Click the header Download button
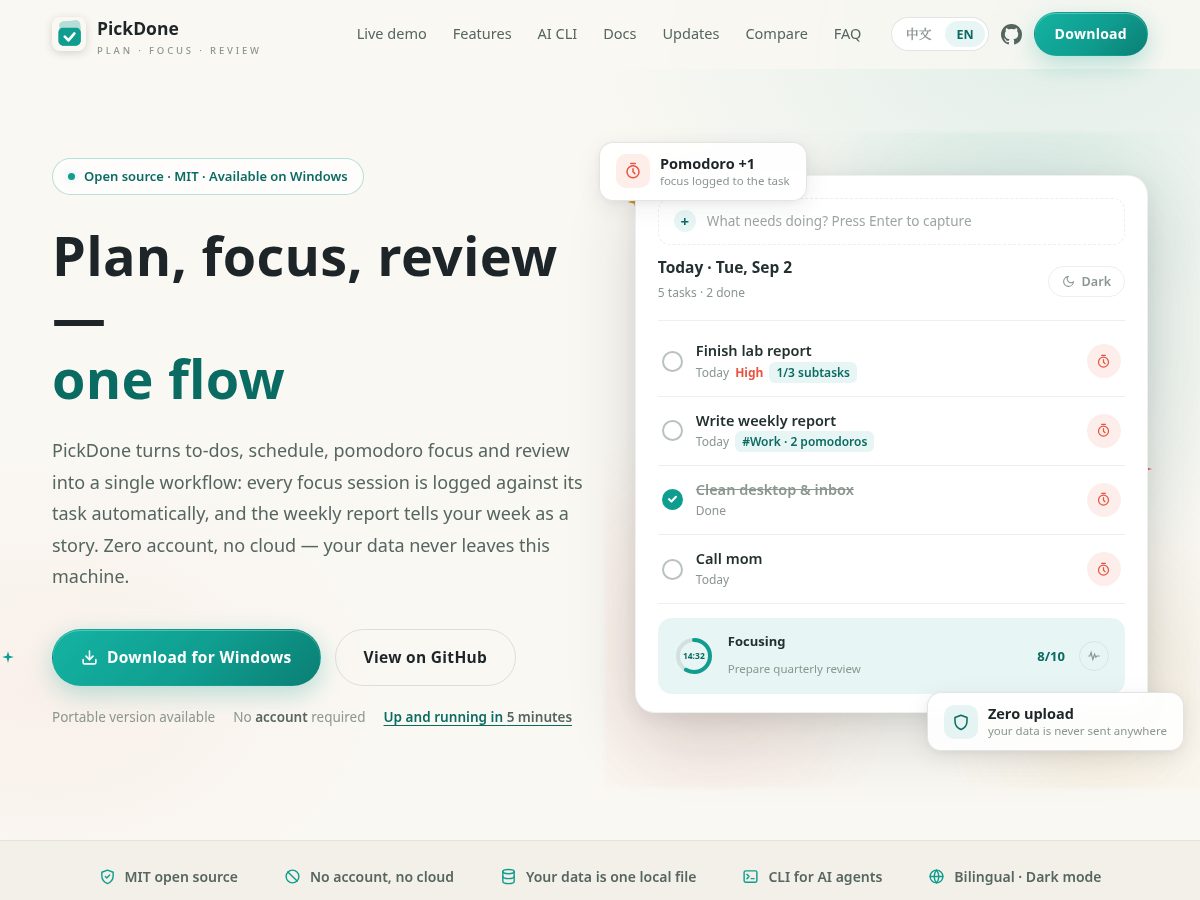1200x900 pixels. coord(1091,34)
